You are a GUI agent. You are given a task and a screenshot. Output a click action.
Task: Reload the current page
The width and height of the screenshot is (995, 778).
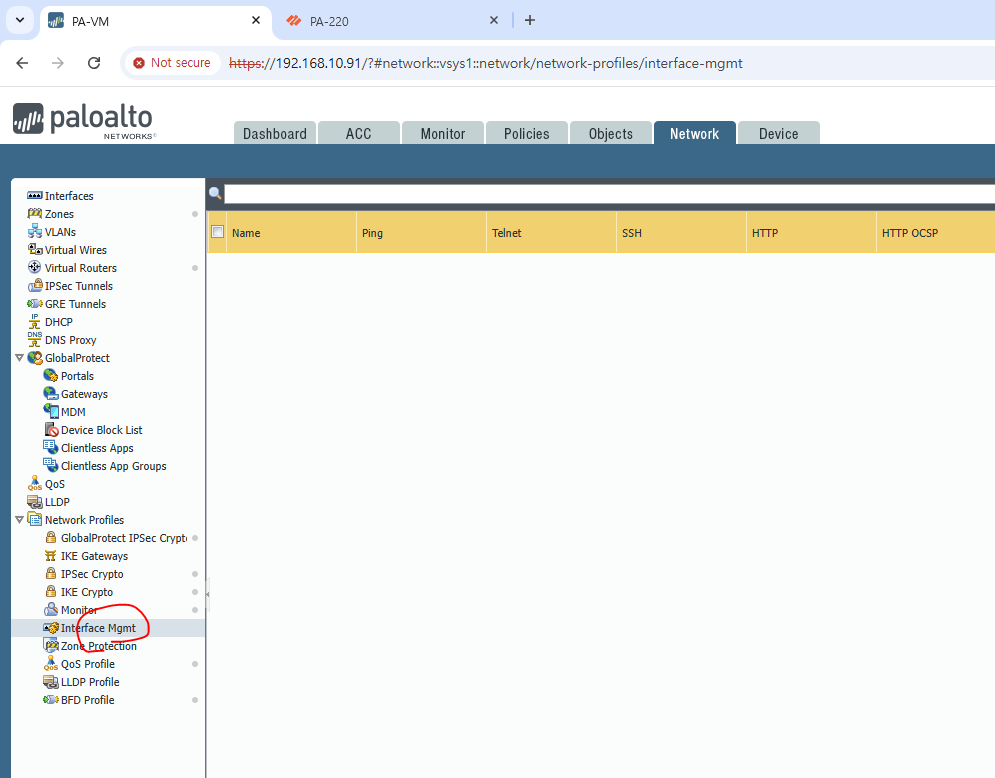tap(94, 63)
